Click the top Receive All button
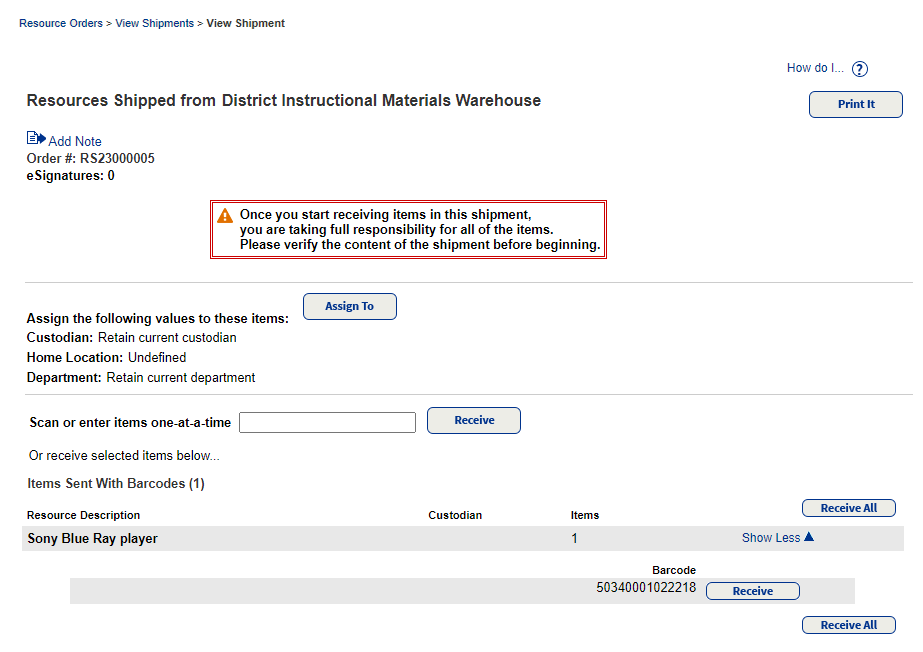923x652 pixels. click(848, 507)
